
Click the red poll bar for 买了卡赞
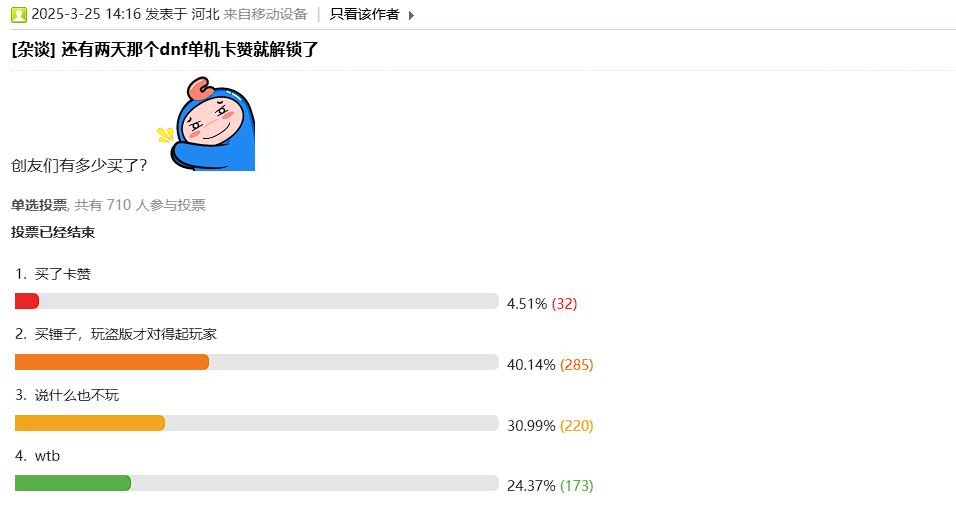coord(27,301)
